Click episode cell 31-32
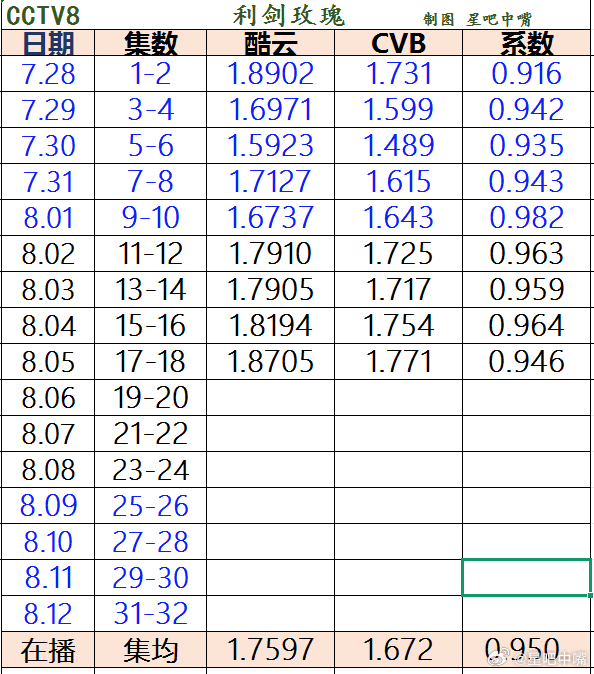The width and height of the screenshot is (594, 674). 150,613
